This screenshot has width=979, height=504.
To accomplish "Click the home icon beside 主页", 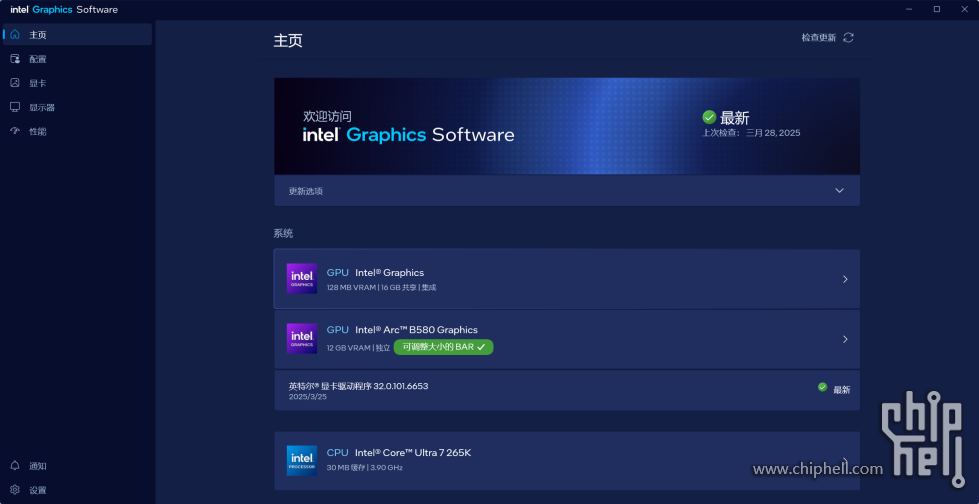I will pyautogui.click(x=15, y=34).
